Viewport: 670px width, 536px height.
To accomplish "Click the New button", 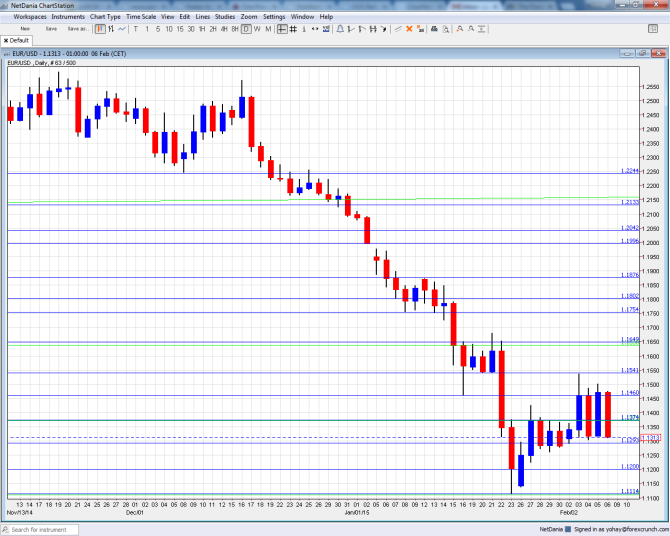I will pyautogui.click(x=24, y=29).
